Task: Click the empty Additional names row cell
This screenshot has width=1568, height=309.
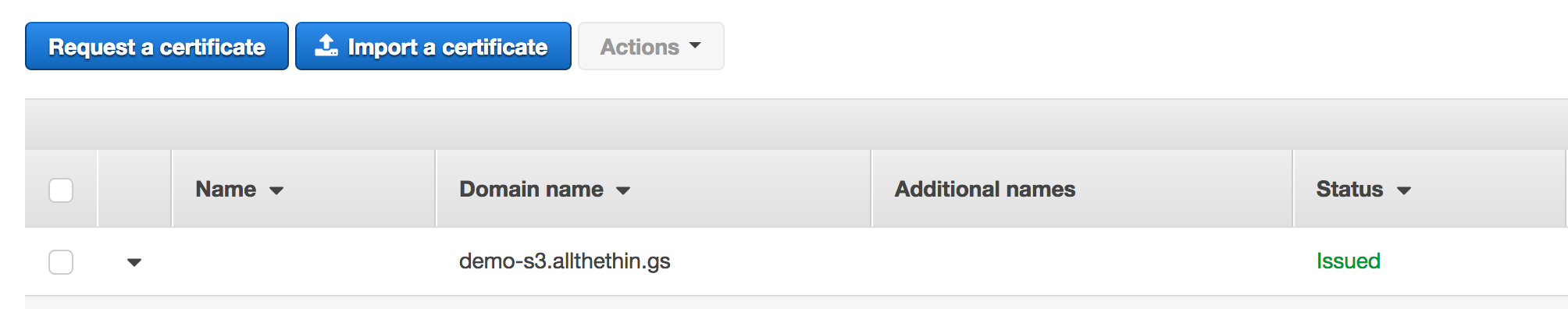Action: [x=1082, y=261]
